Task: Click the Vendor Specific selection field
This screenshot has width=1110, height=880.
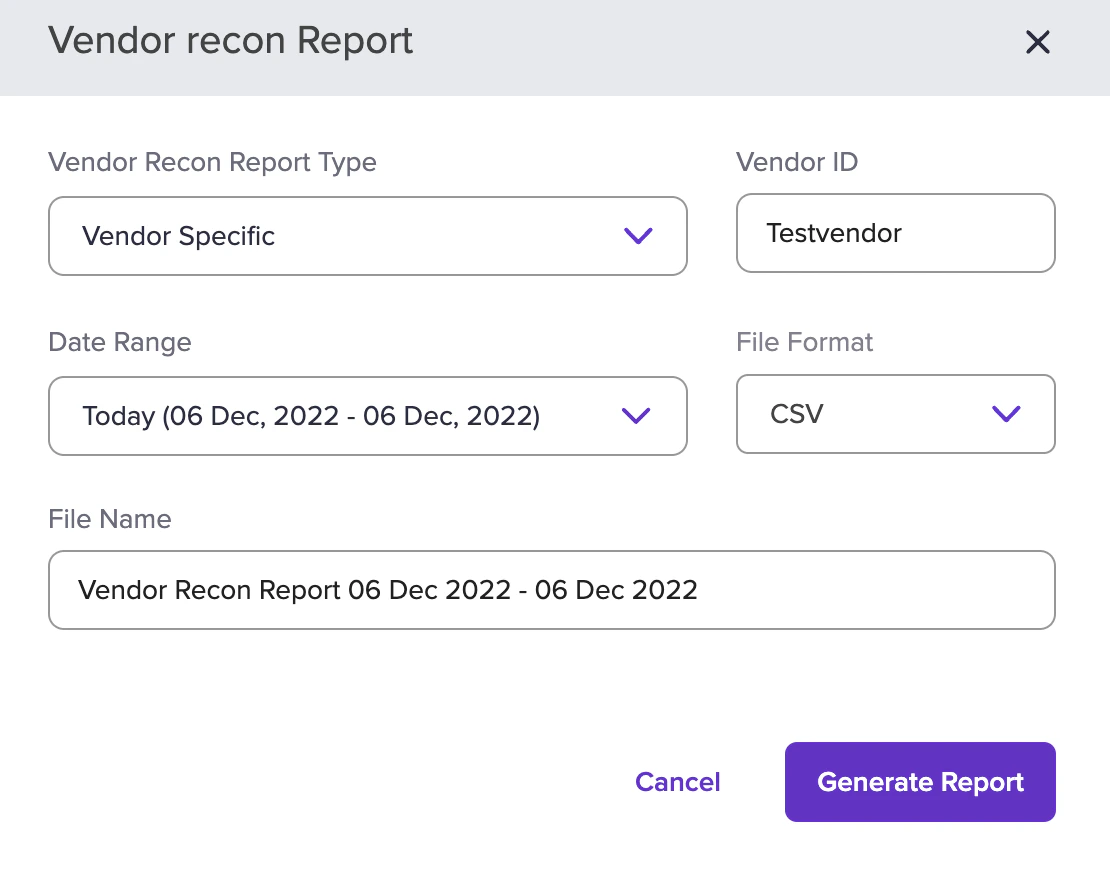Action: (300, 236)
